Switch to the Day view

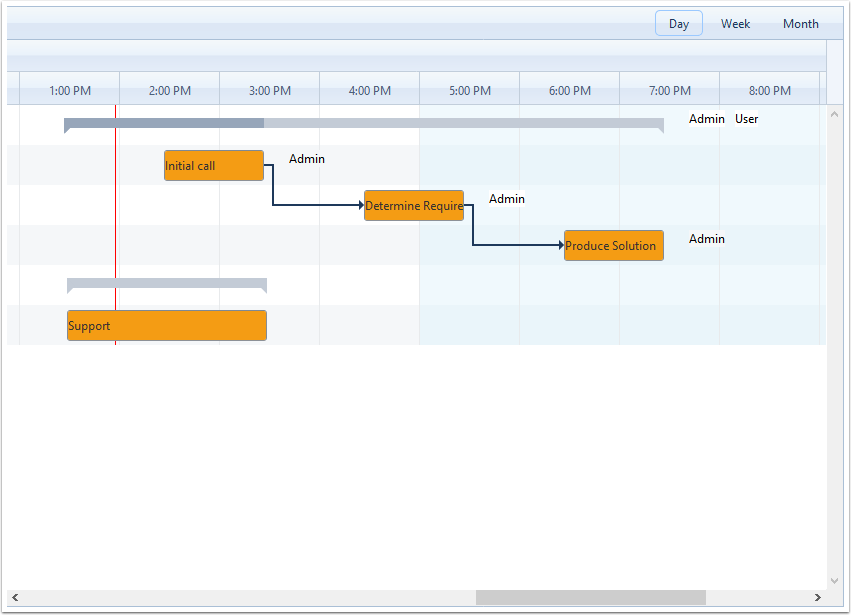click(x=679, y=24)
